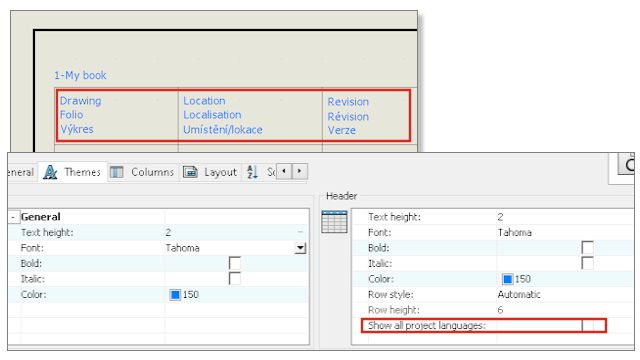Enable Italic checkbox in Header section
640x360 pixels.
(x=587, y=263)
